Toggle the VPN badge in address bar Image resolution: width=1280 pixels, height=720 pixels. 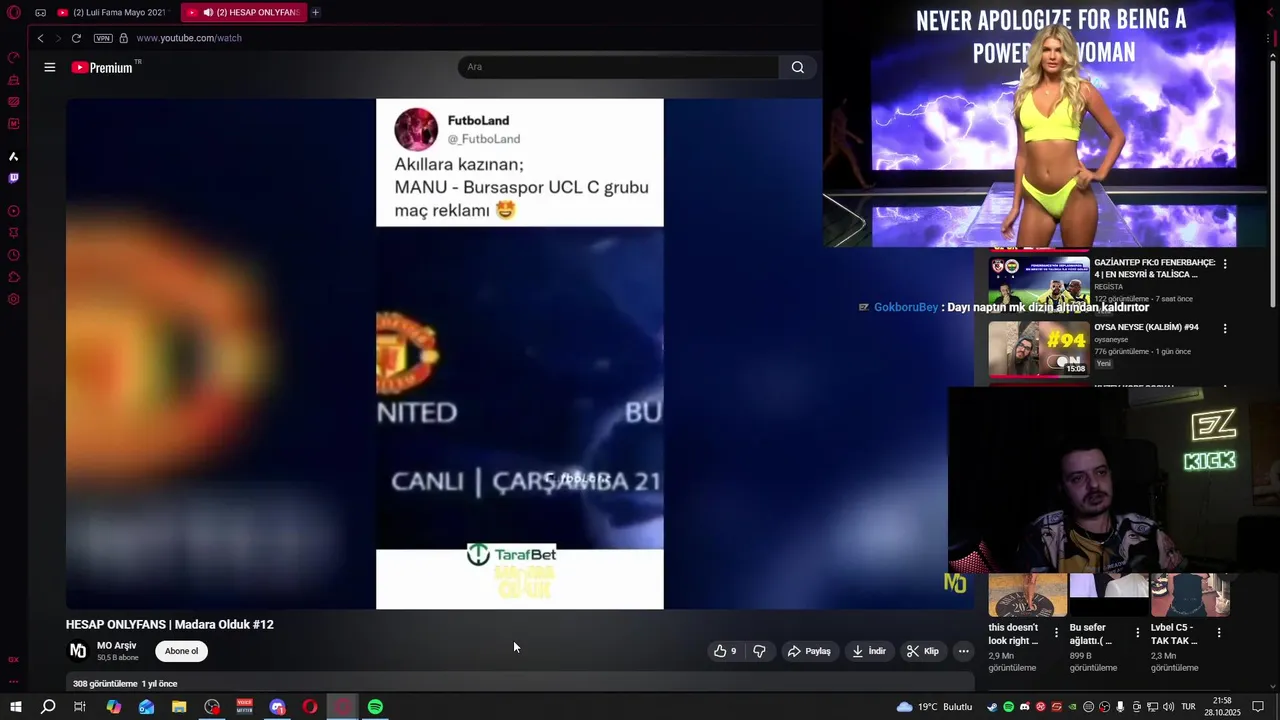click(x=103, y=38)
